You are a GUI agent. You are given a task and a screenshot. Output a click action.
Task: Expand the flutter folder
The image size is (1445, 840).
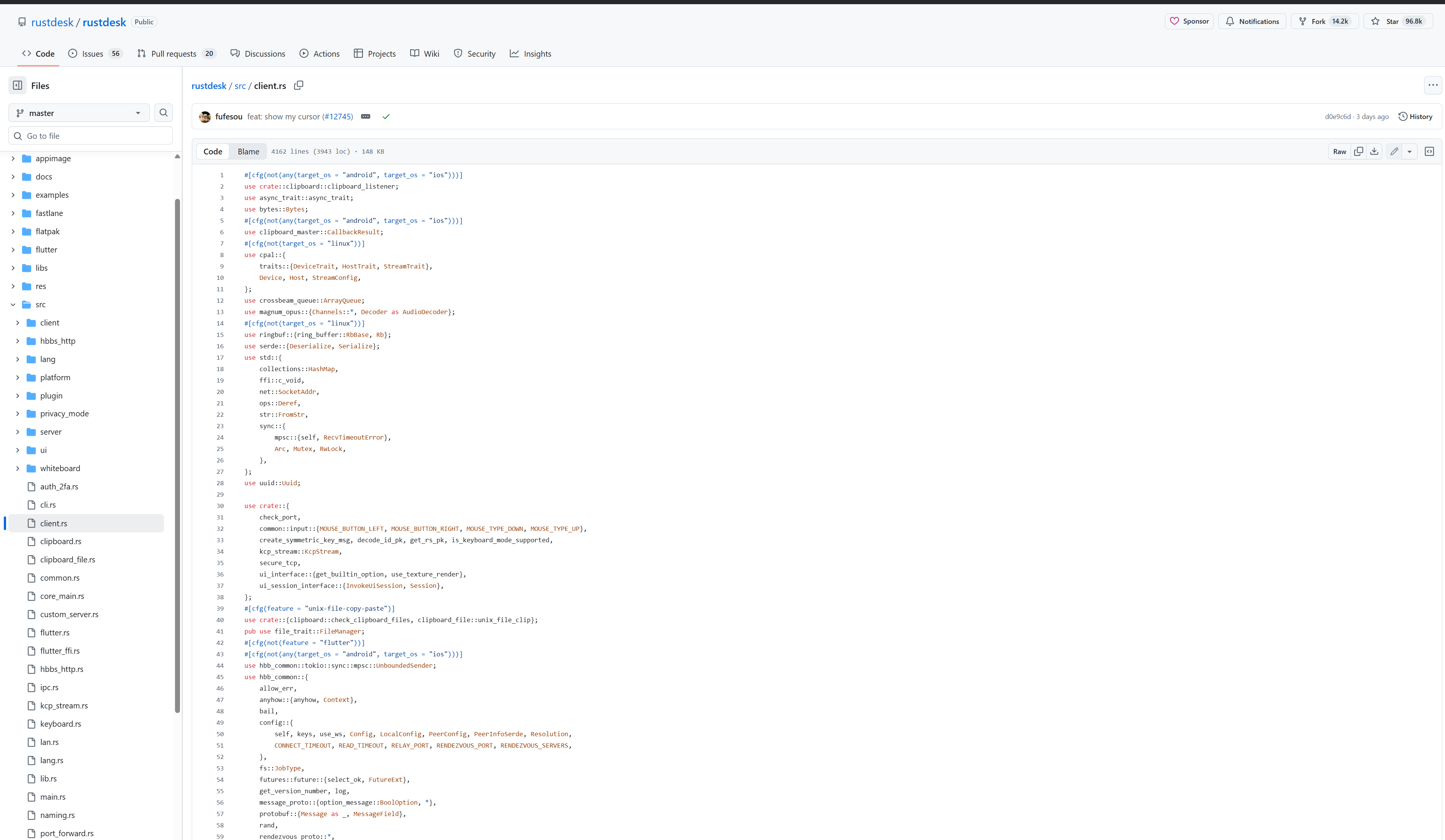pyautogui.click(x=13, y=250)
